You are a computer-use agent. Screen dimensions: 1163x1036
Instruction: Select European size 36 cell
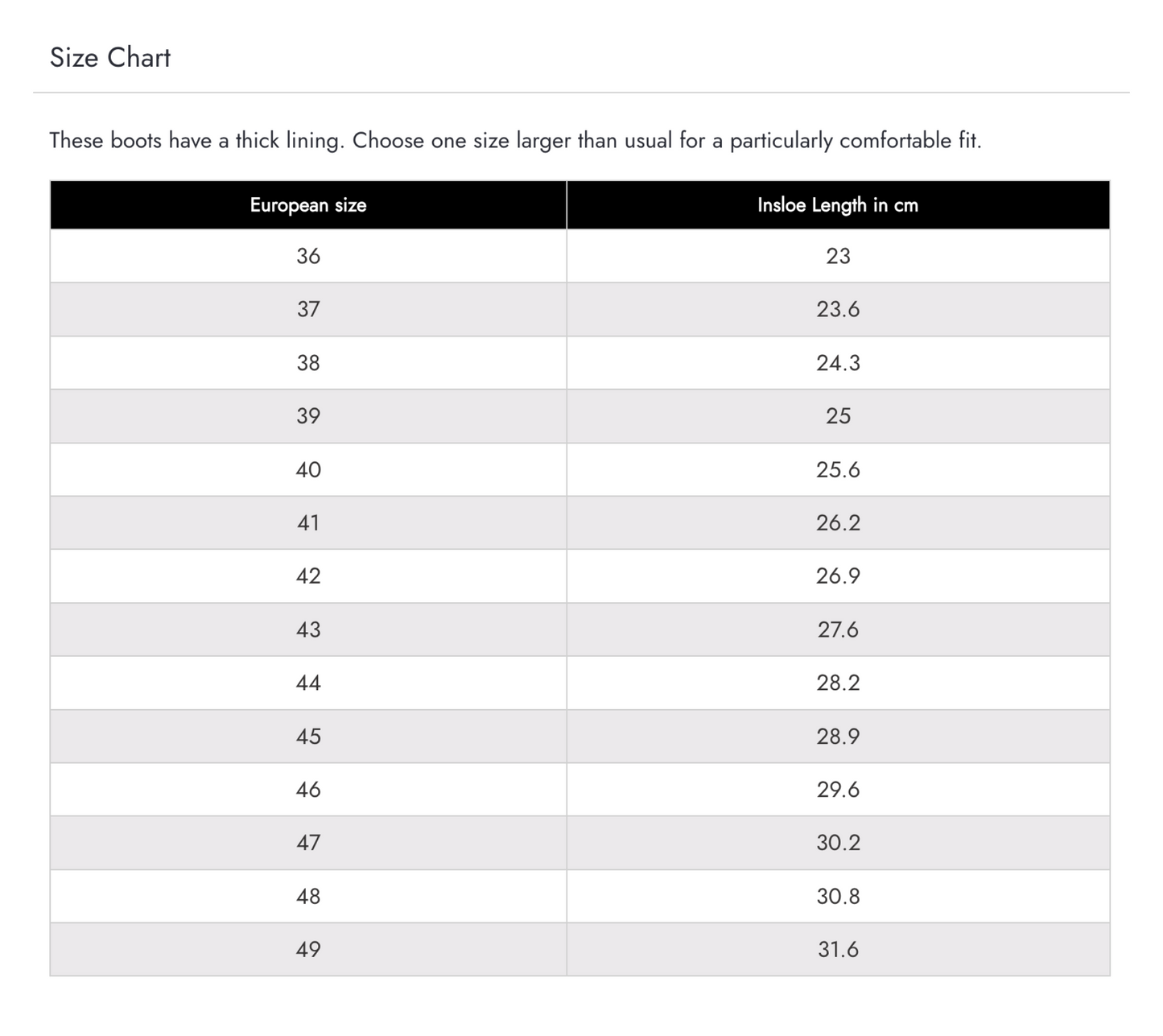[x=308, y=256]
